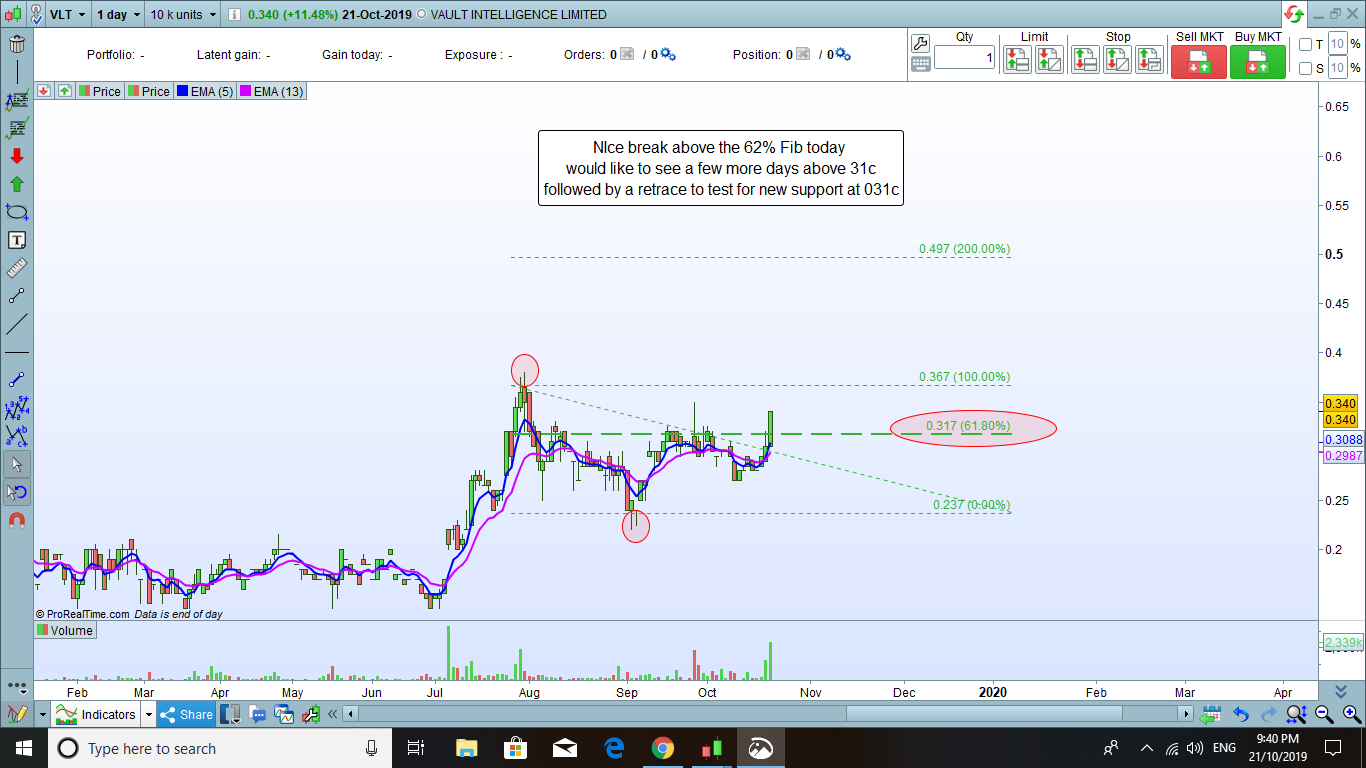Click the zoom in magnifier icon
Image resolution: width=1366 pixels, height=768 pixels.
coord(1351,714)
